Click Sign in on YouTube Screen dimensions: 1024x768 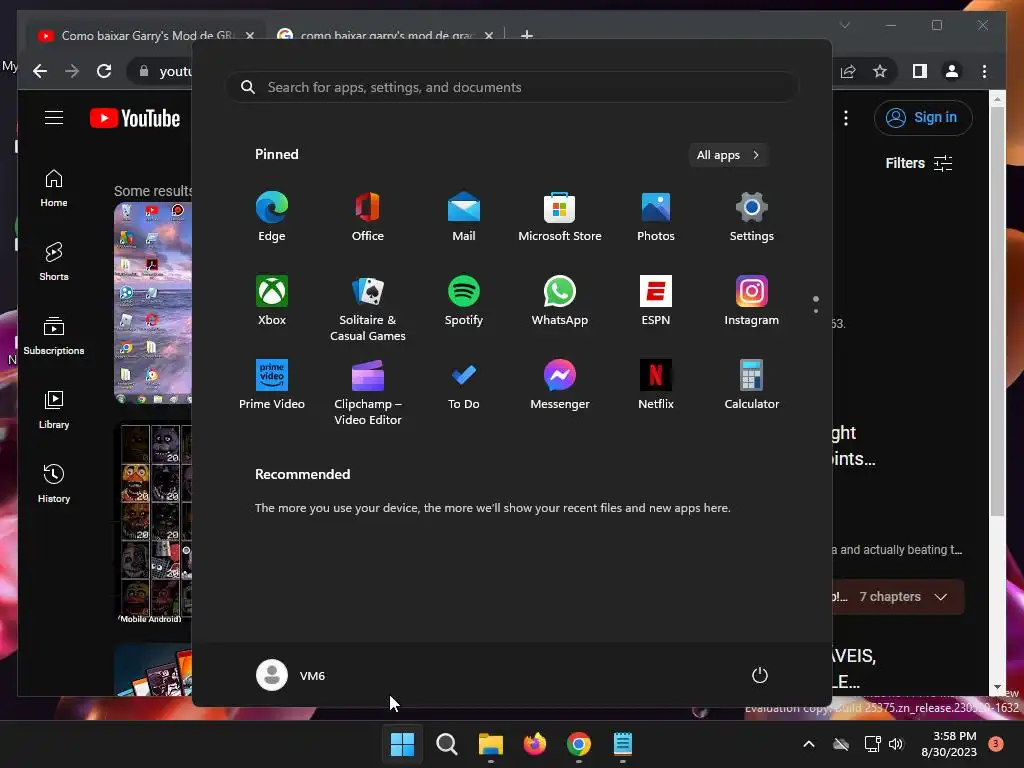923,118
